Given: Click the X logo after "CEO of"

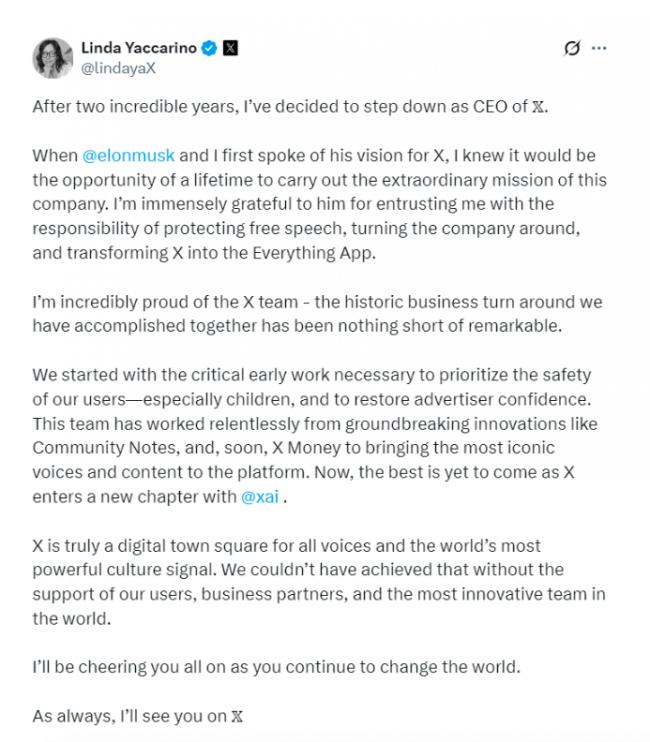Looking at the screenshot, I should 540,108.
